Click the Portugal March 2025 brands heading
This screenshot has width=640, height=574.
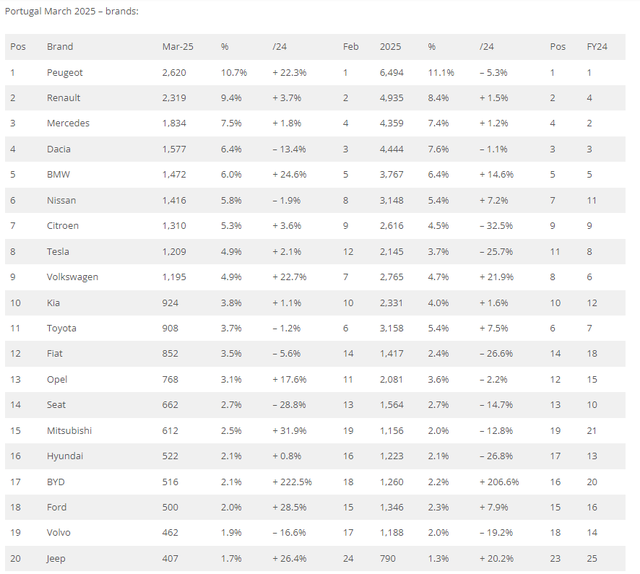coord(72,11)
